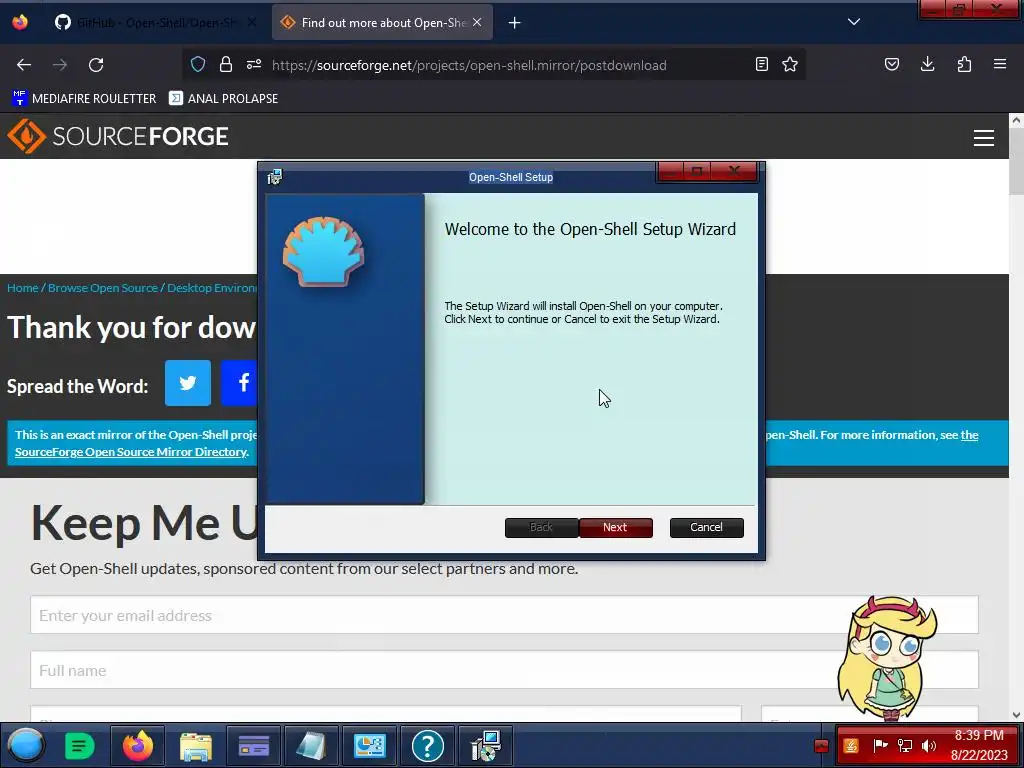Click the Open-Shell installer title bar icon

click(275, 177)
